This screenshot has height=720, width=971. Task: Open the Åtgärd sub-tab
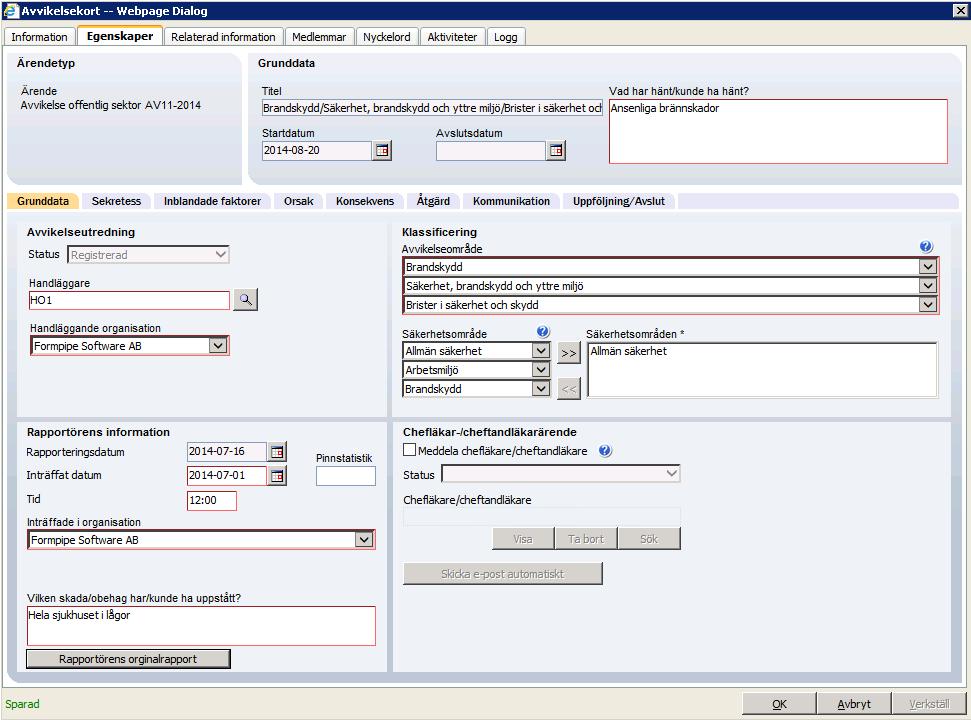(433, 201)
